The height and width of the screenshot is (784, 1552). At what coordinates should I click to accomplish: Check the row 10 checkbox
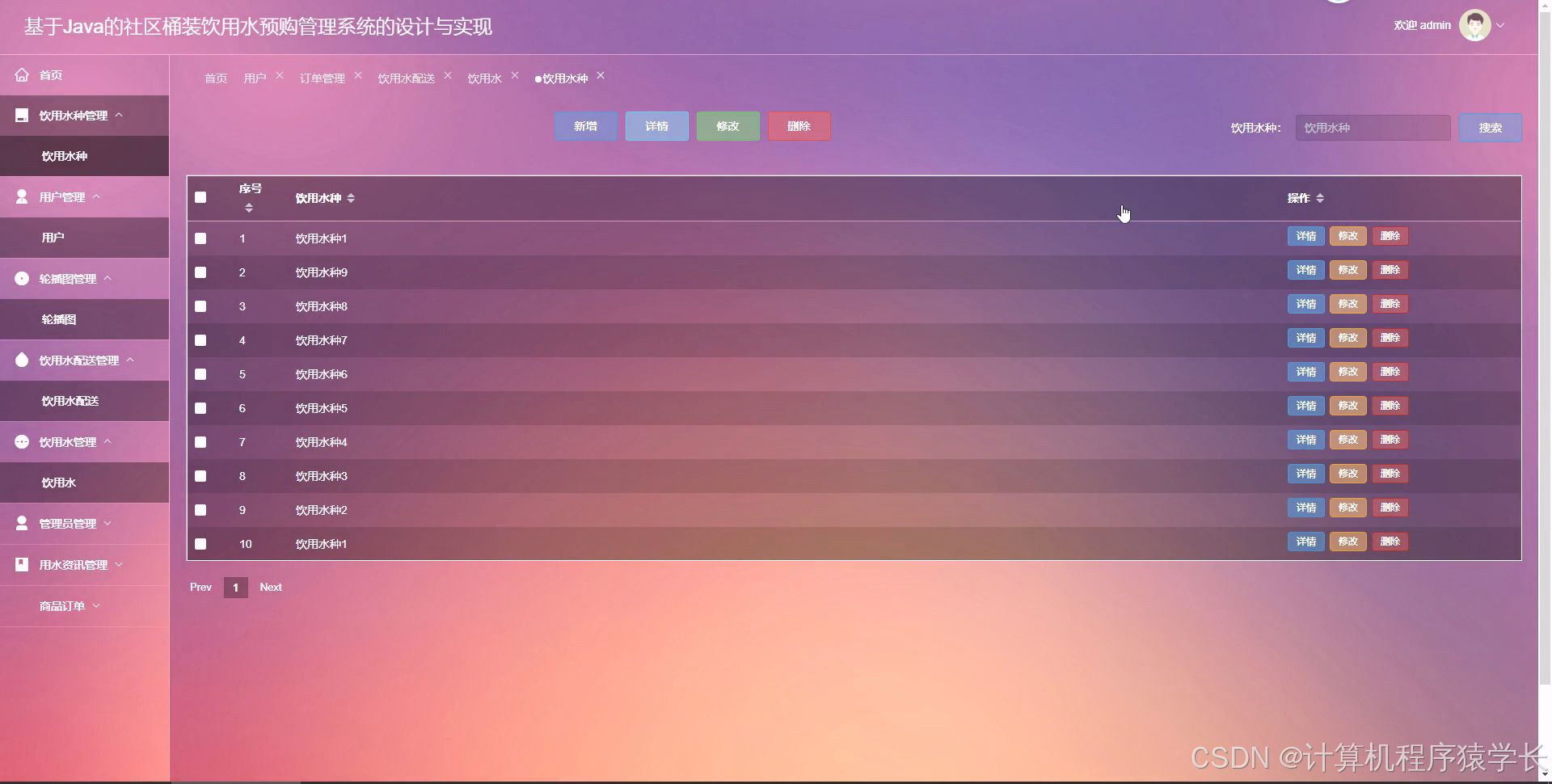click(200, 544)
